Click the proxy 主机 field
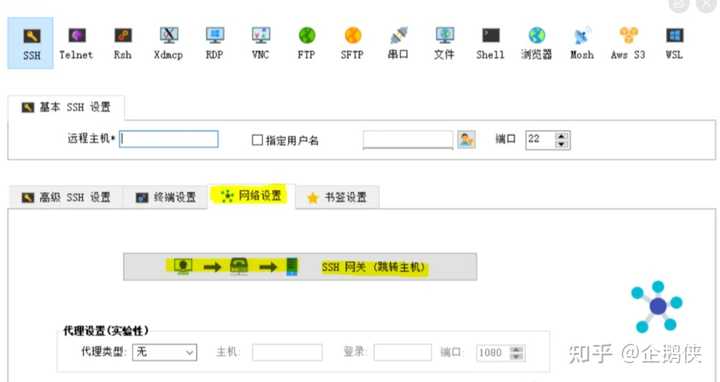Viewport: 720px width, 382px height. coord(287,353)
